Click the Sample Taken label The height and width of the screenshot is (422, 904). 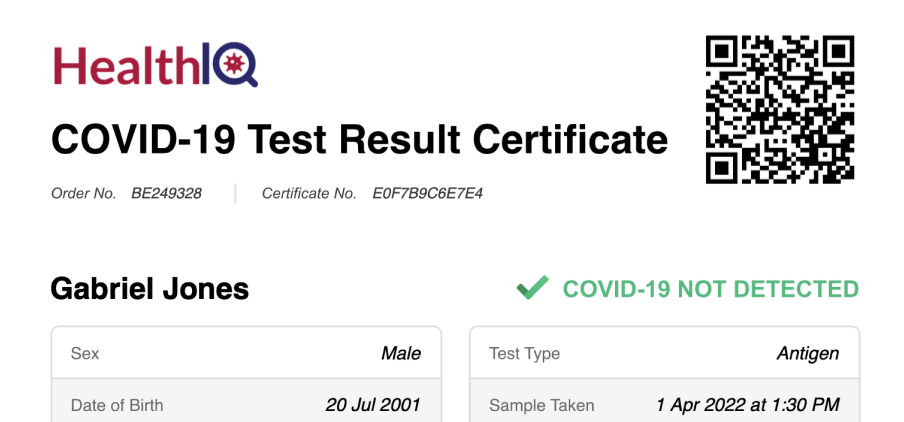pyautogui.click(x=541, y=405)
